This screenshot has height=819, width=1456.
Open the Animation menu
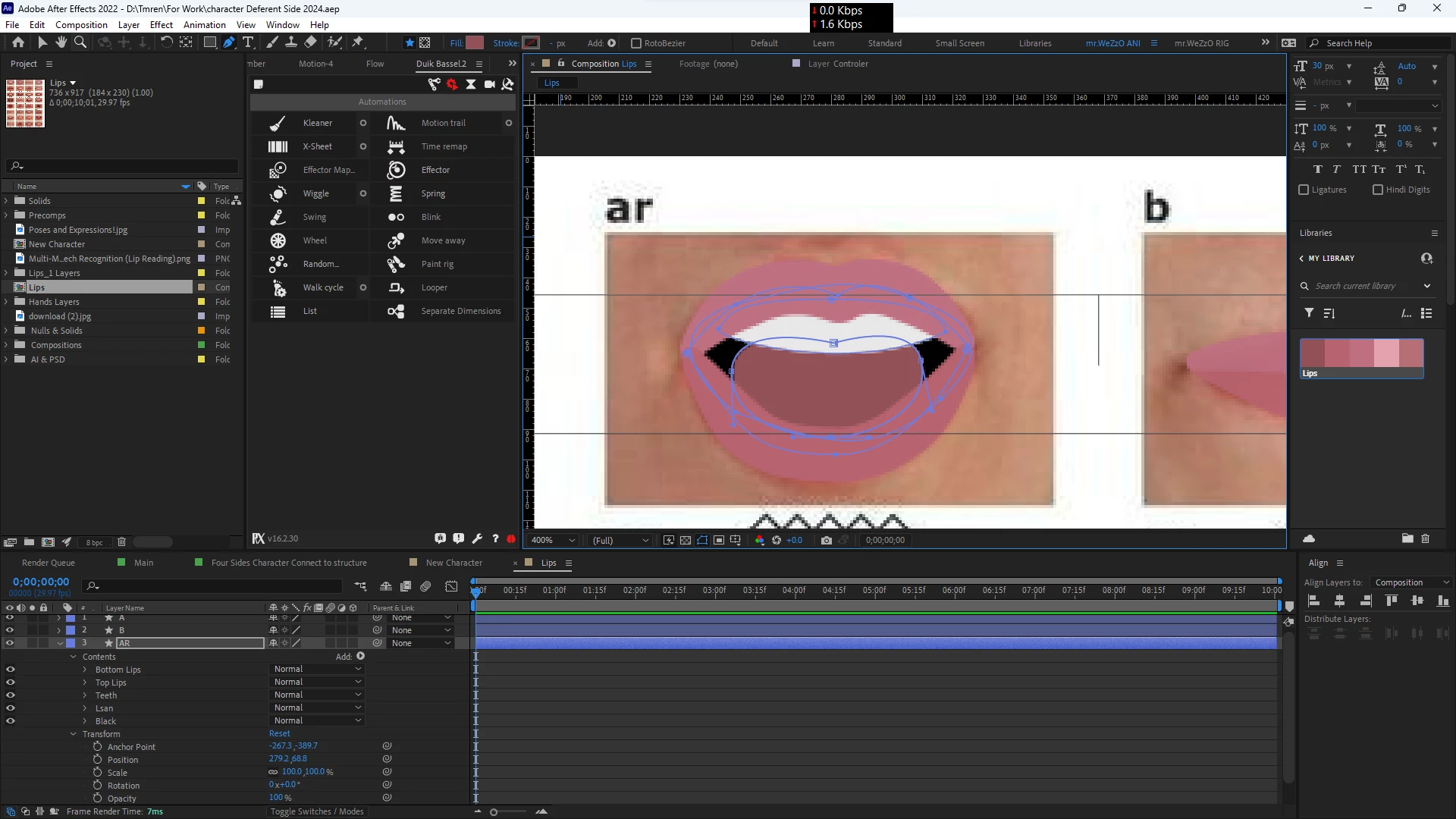point(204,25)
